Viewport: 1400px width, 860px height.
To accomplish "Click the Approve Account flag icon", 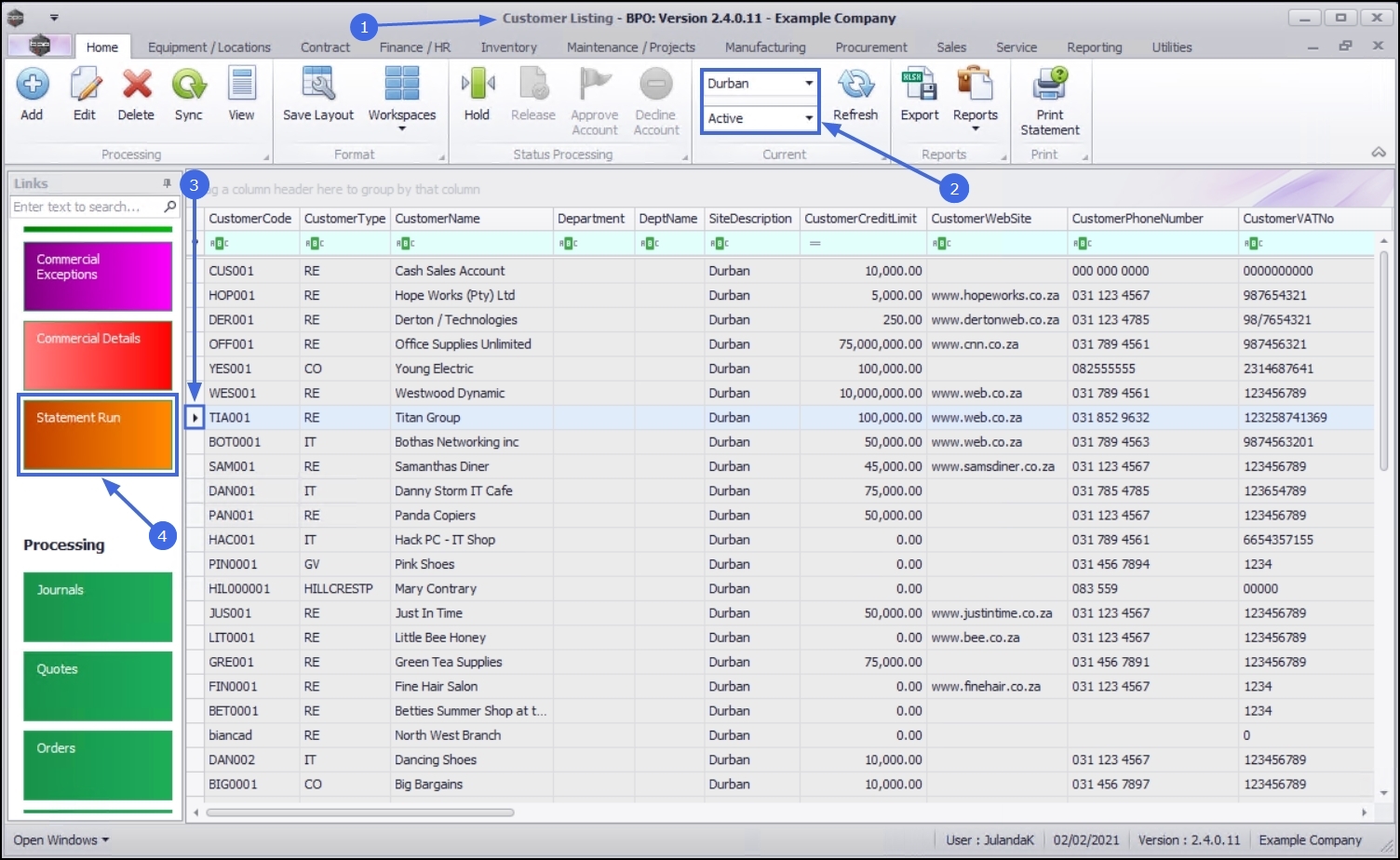I will [595, 84].
